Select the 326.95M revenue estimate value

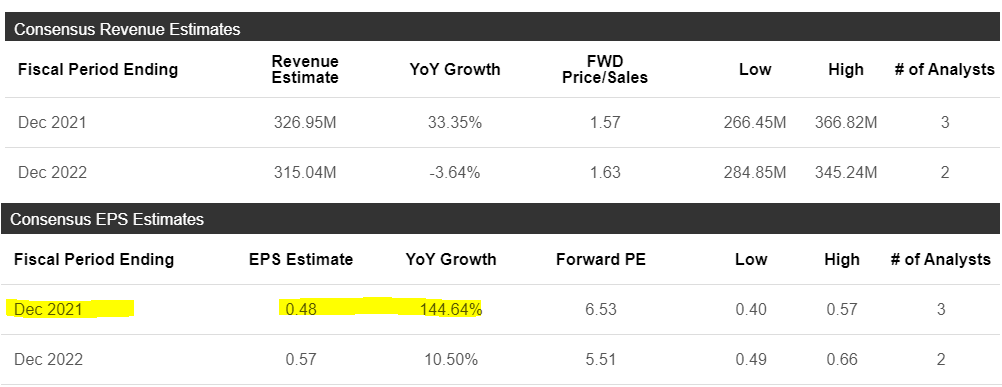click(305, 122)
